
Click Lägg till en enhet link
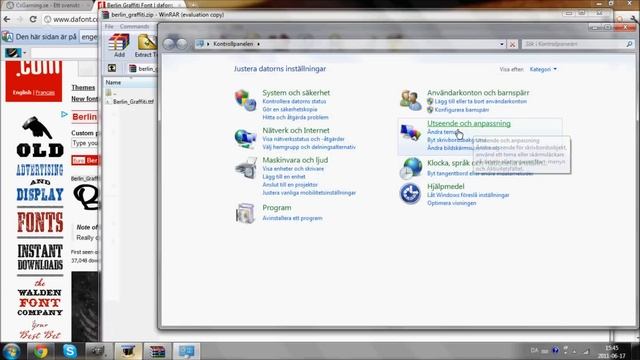(x=284, y=177)
